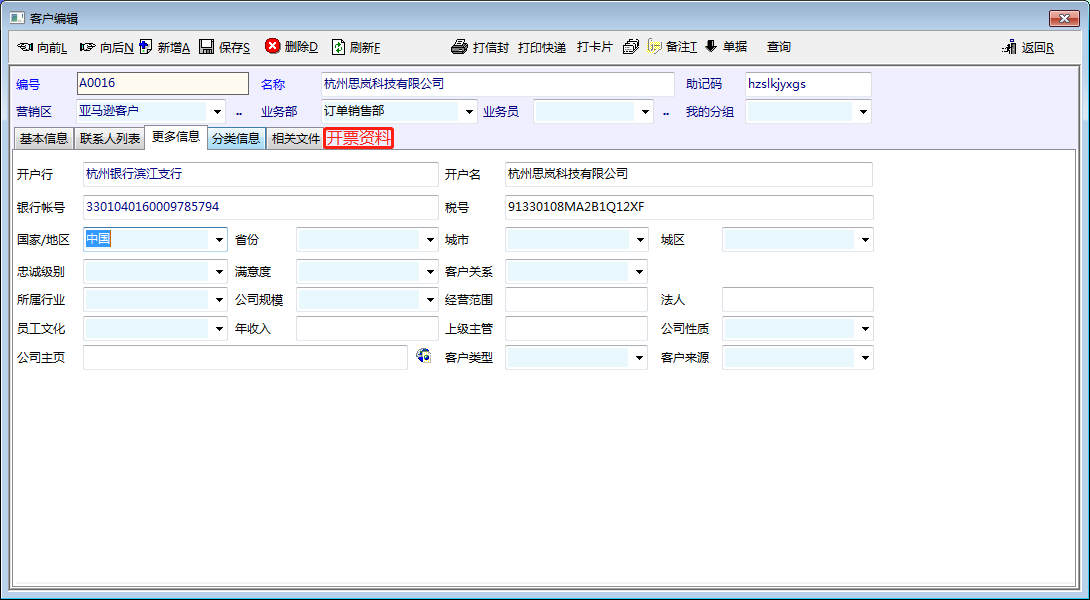The width and height of the screenshot is (1090, 600).
Task: Open the 公司性质 dropdown
Action: [865, 328]
